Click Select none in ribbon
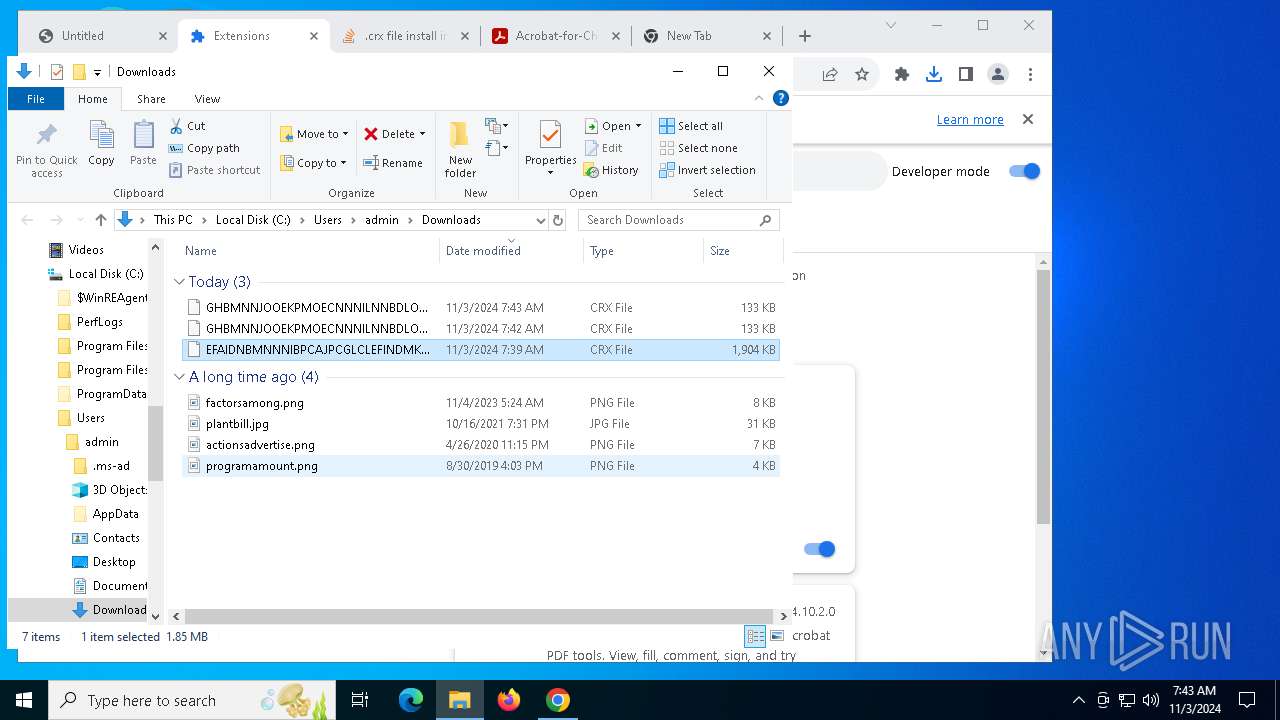This screenshot has width=1280, height=720. [x=698, y=148]
